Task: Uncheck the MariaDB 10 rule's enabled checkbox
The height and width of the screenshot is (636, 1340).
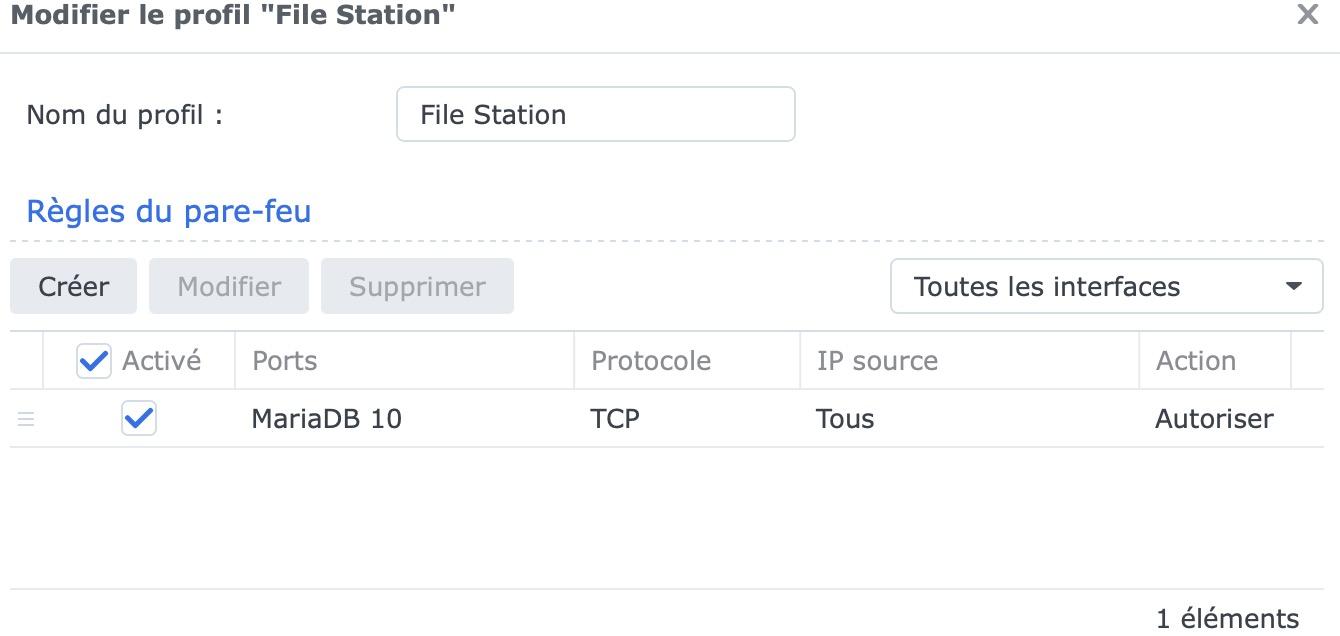Action: (139, 419)
